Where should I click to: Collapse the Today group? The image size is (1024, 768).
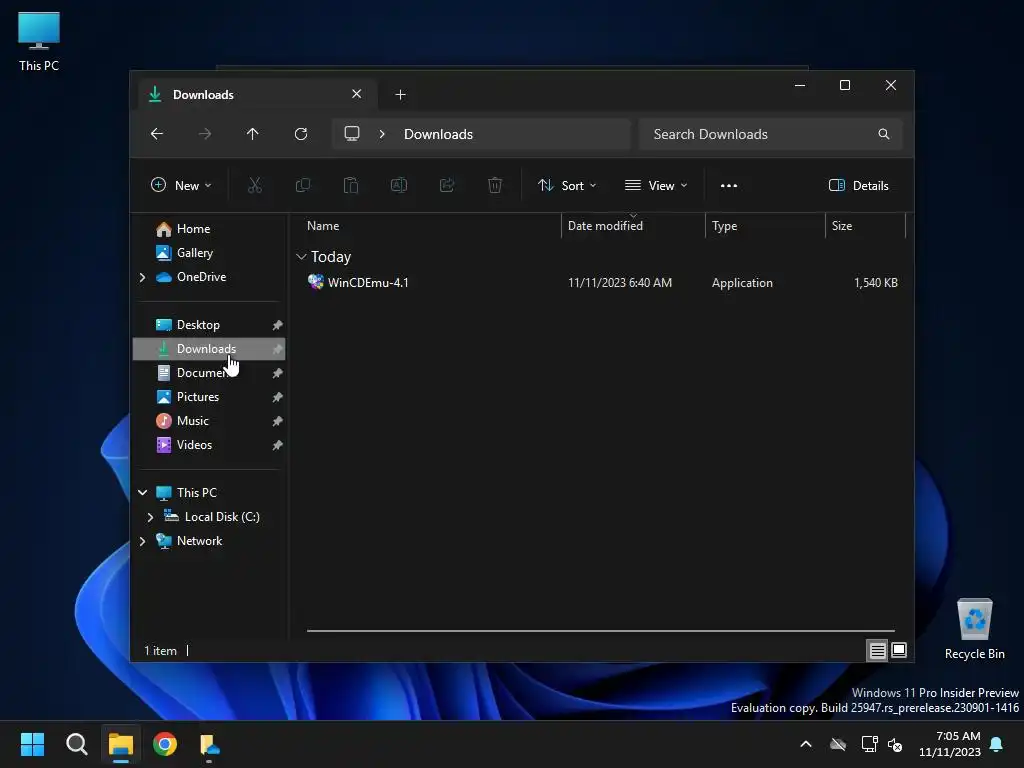301,257
